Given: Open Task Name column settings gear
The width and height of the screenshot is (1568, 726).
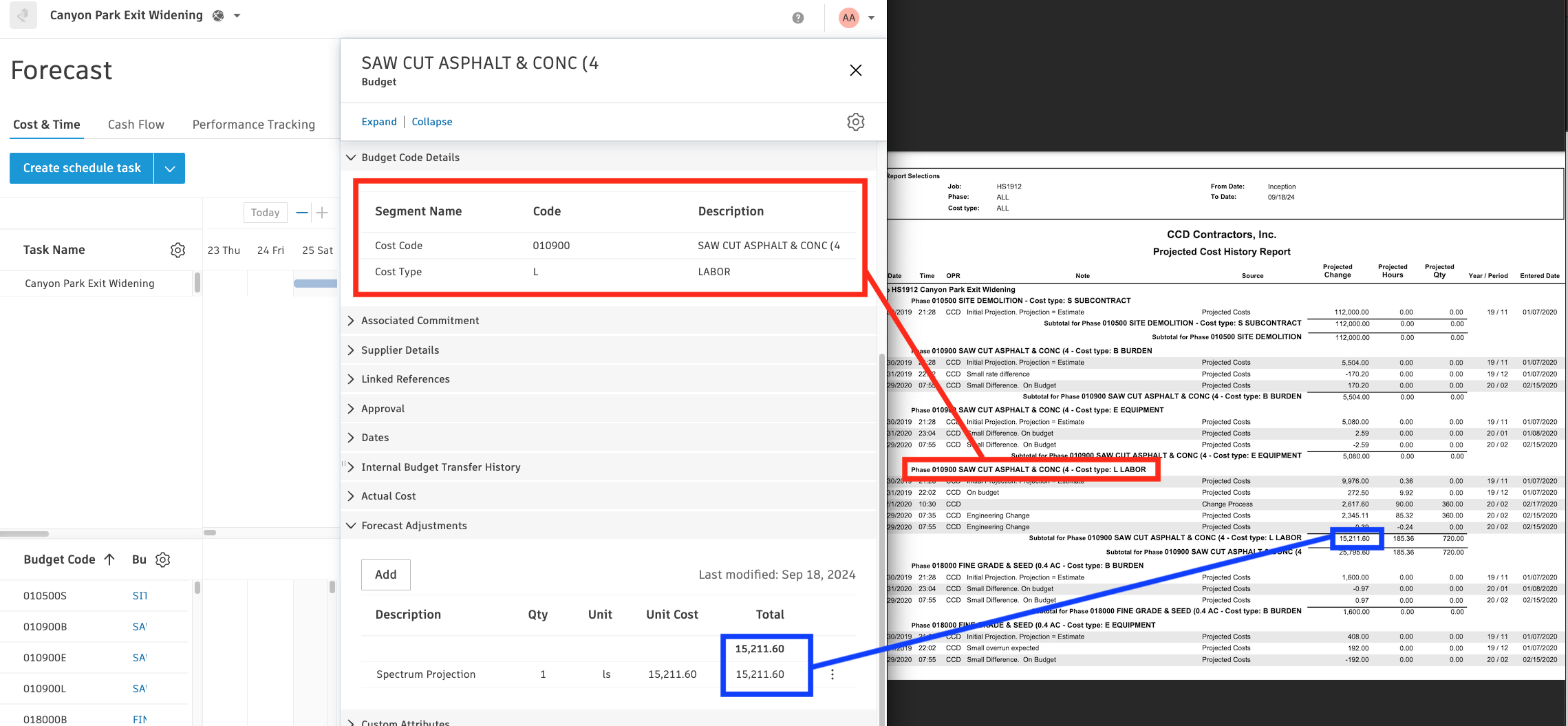Looking at the screenshot, I should [178, 250].
